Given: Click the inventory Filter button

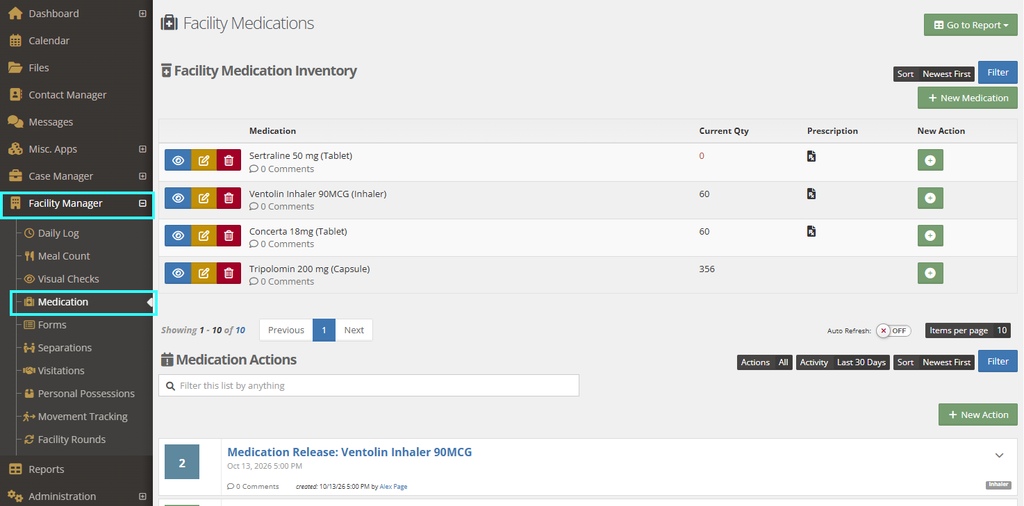Looking at the screenshot, I should coord(997,72).
